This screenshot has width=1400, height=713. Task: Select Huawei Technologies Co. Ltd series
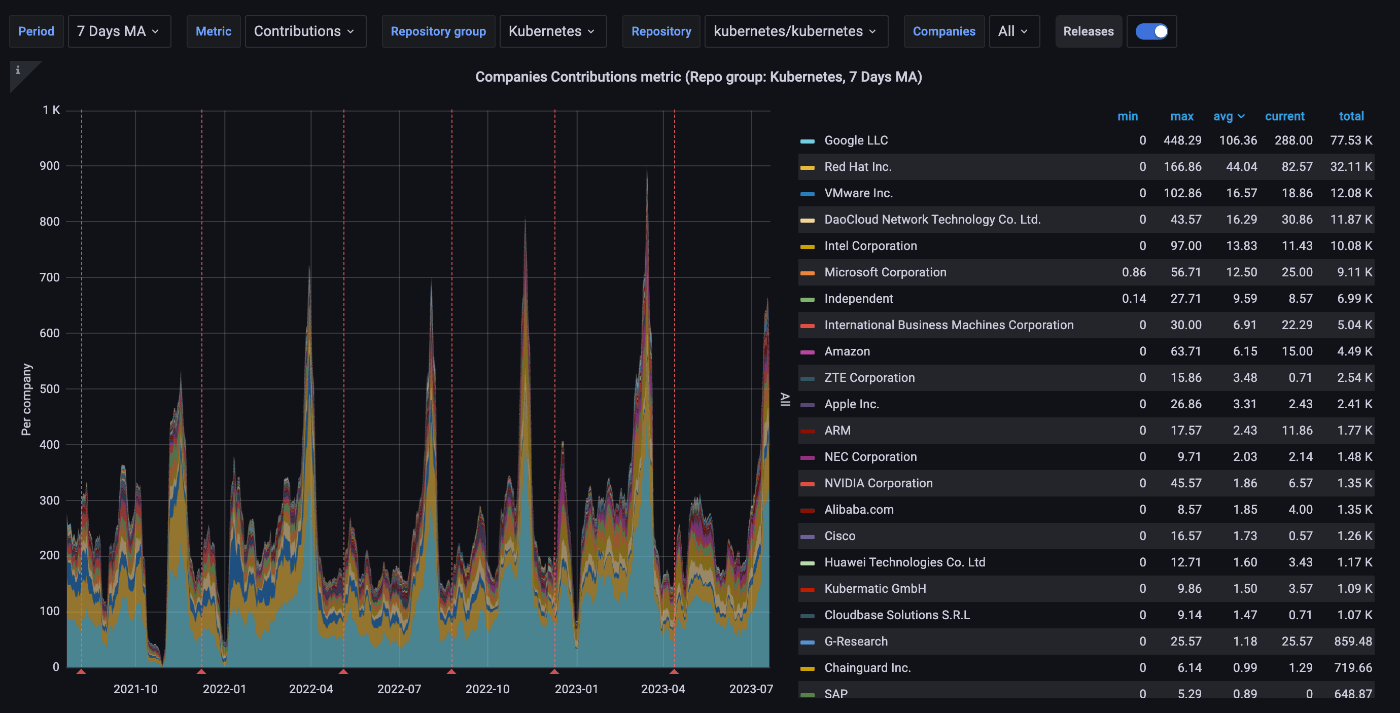(905, 562)
